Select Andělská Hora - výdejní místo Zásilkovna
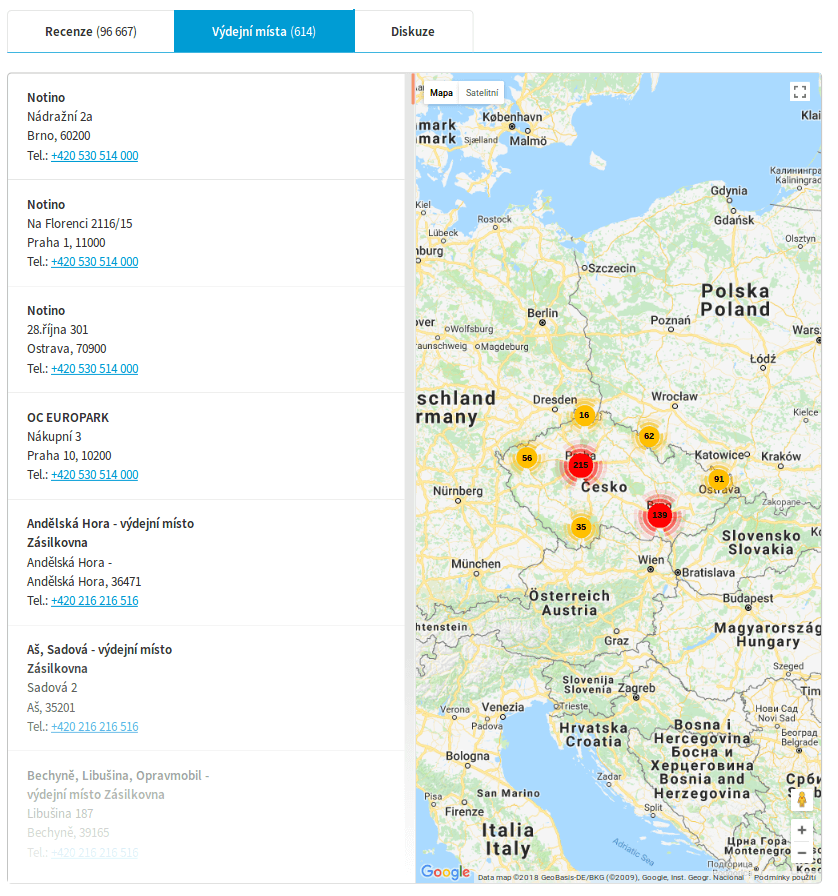838x896 pixels. click(x=206, y=563)
